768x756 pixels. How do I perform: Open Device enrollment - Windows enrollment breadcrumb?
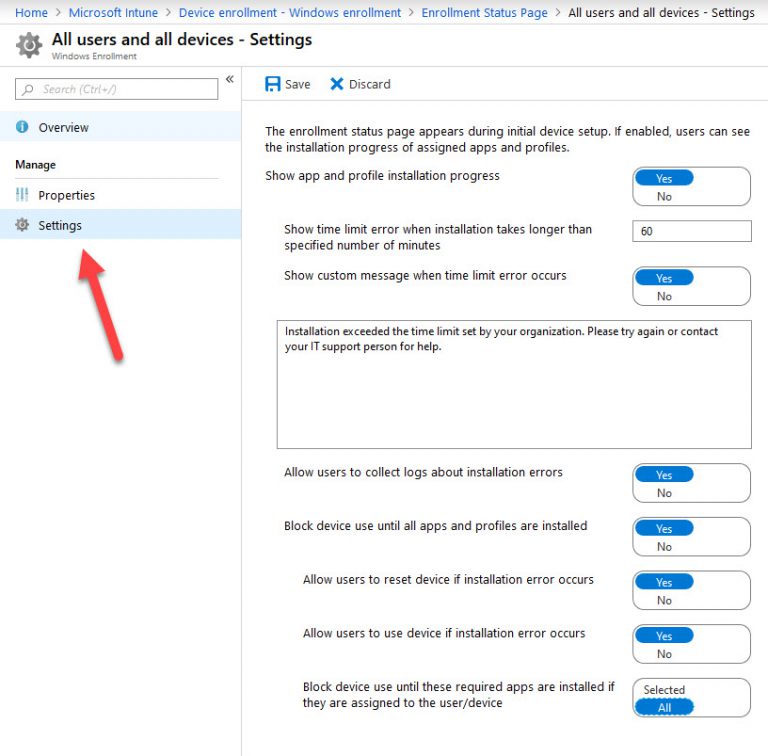[289, 13]
